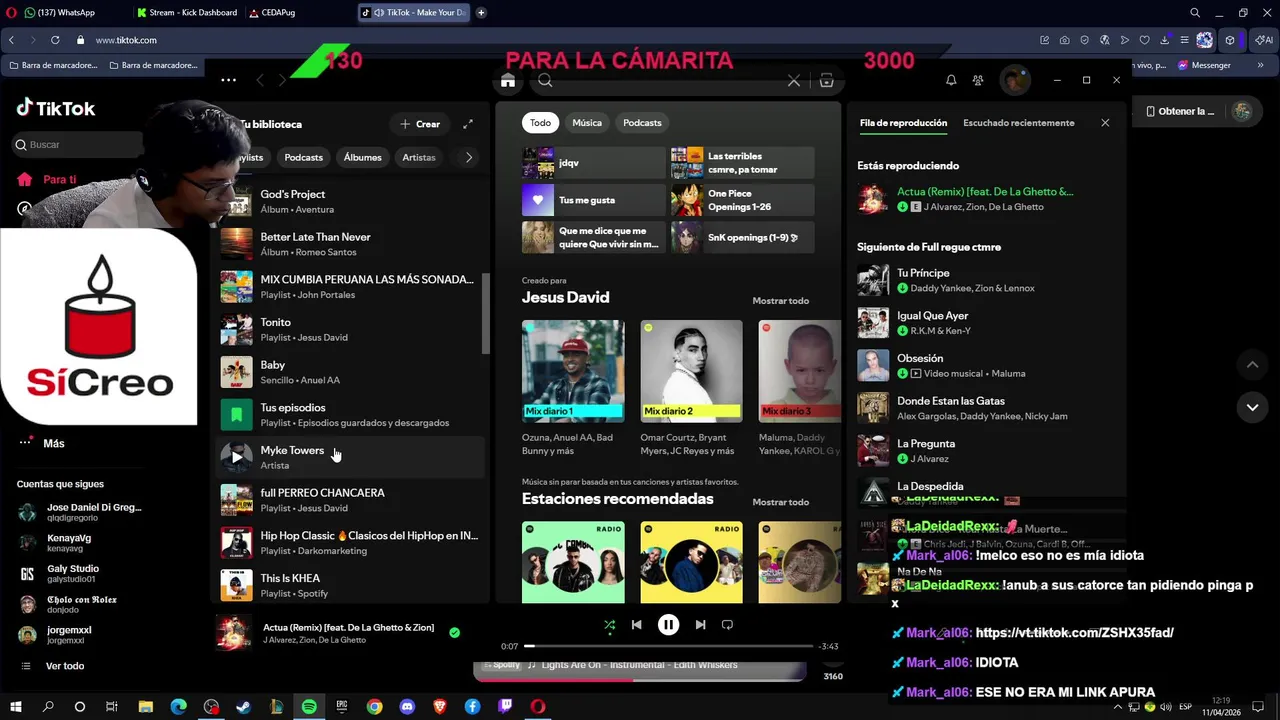Open Tus me gusta shortcut
This screenshot has height=720, width=1280.
click(x=593, y=200)
